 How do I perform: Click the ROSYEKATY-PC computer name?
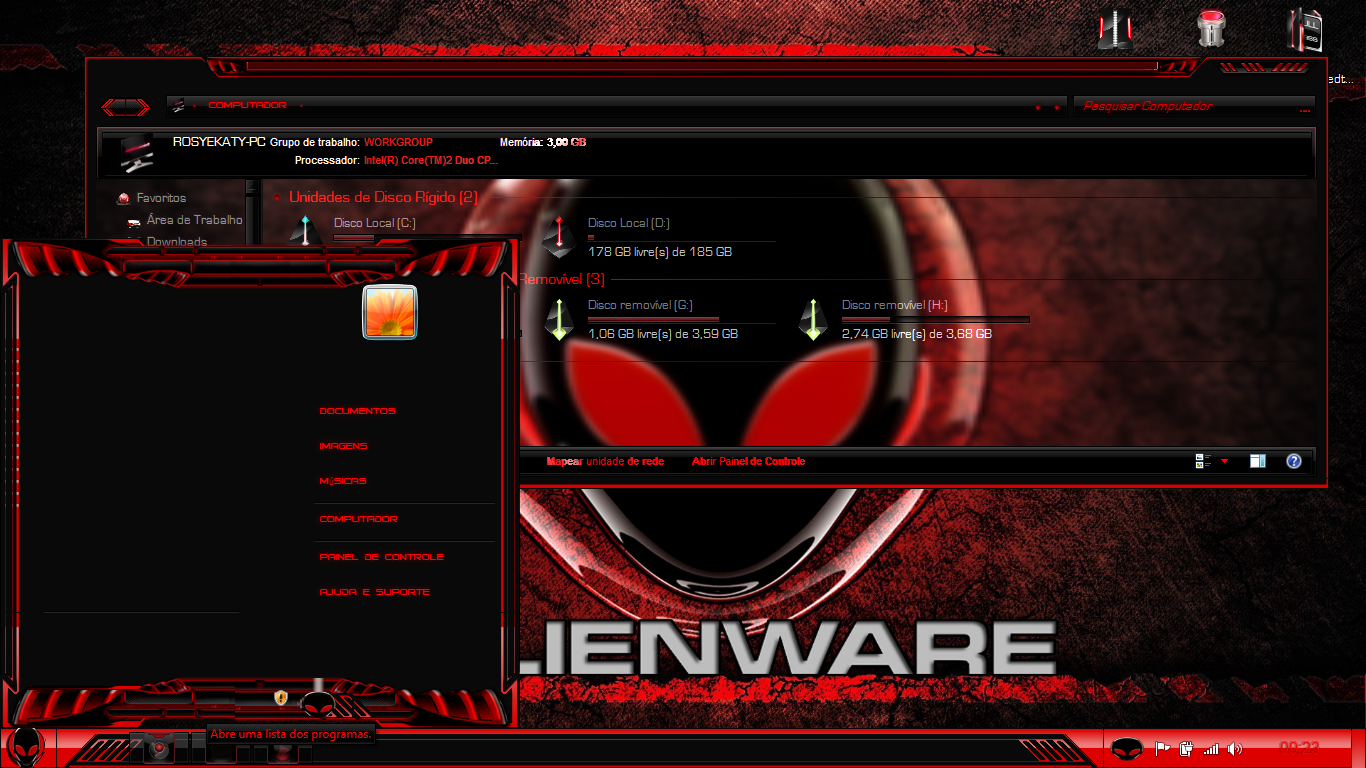pos(219,142)
